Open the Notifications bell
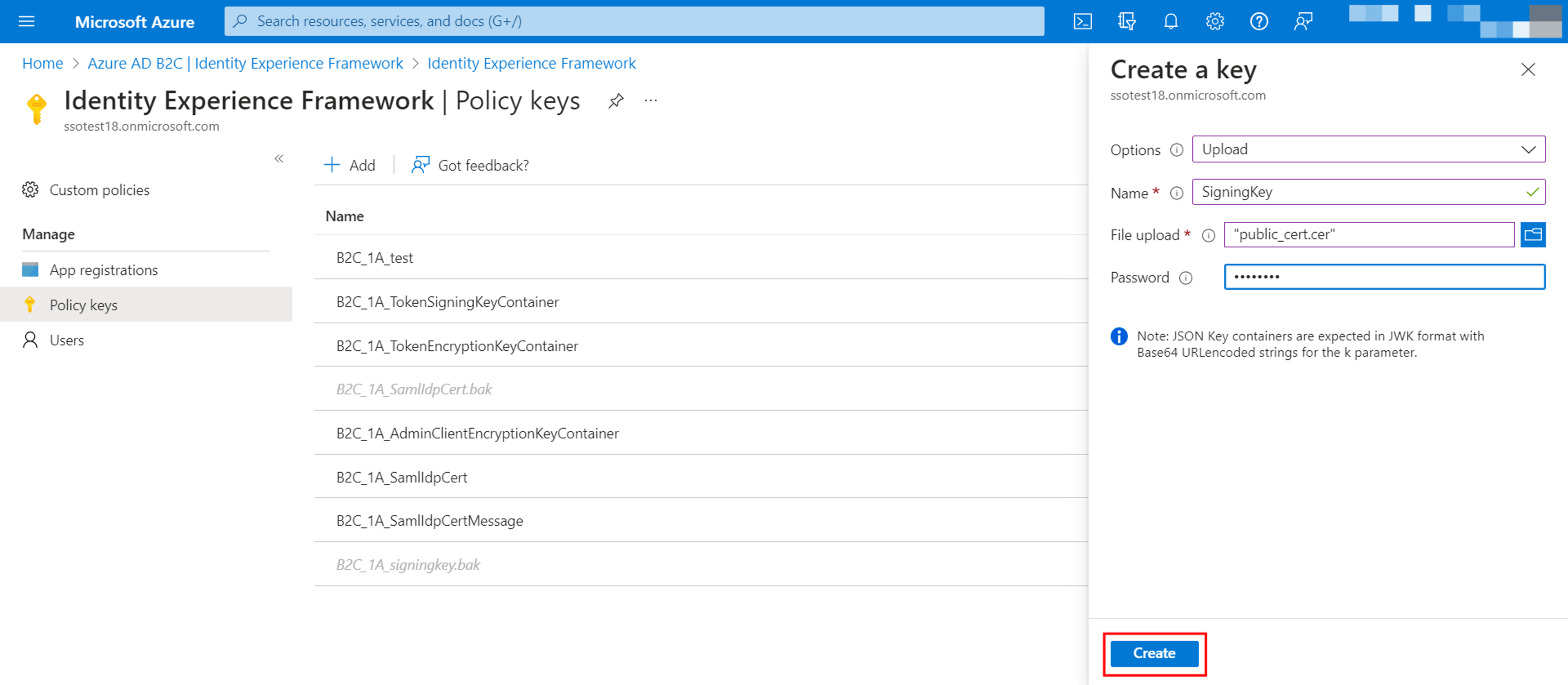 tap(1171, 21)
